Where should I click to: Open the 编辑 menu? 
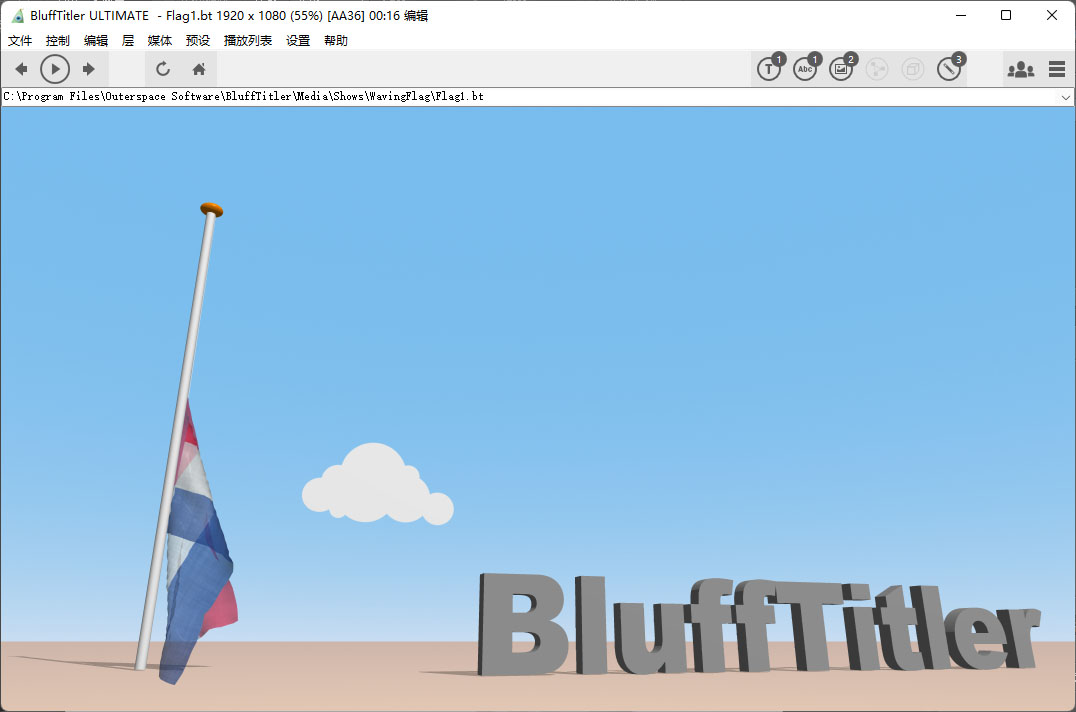click(x=96, y=40)
